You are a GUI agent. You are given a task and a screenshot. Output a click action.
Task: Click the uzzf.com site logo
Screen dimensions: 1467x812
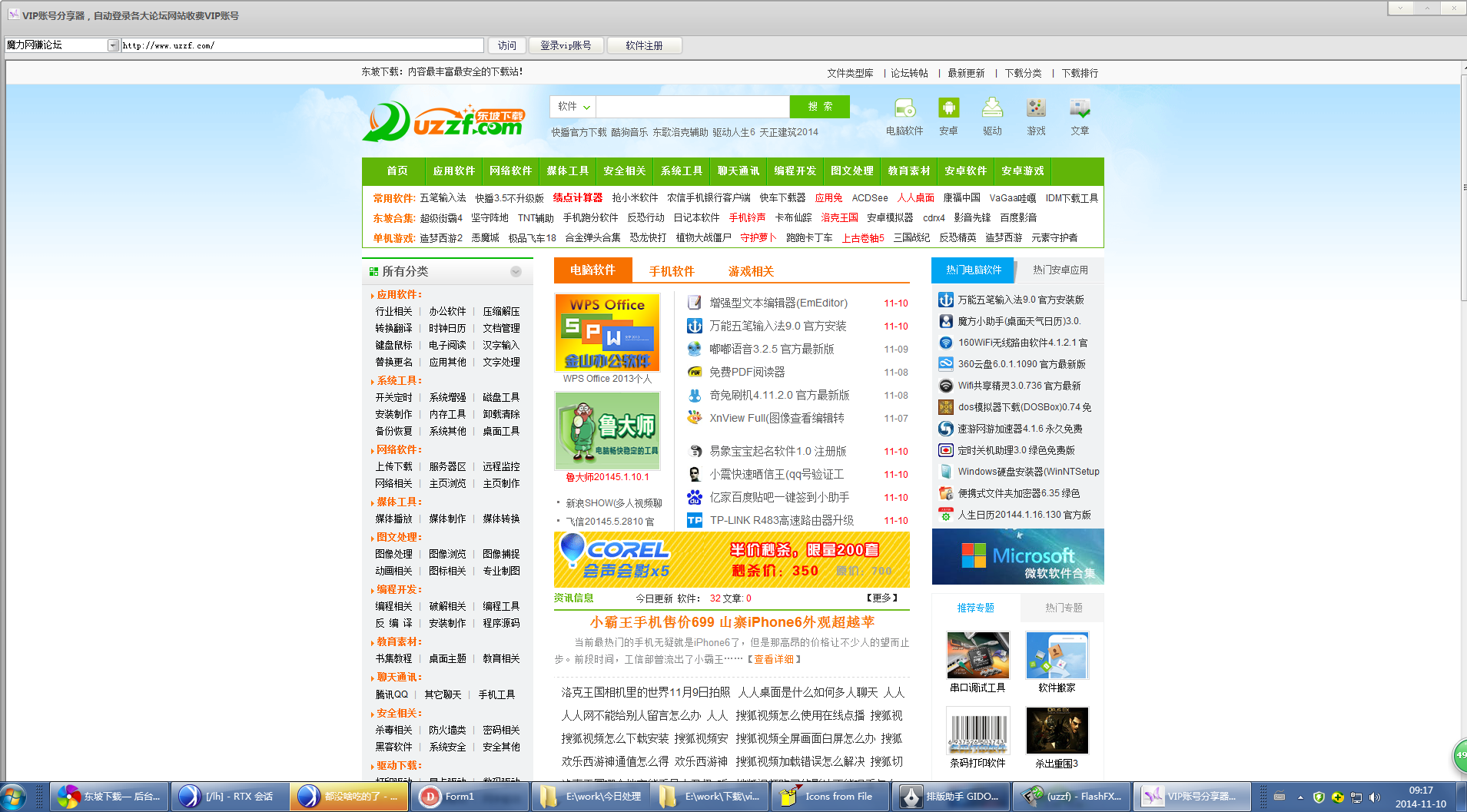coord(444,121)
